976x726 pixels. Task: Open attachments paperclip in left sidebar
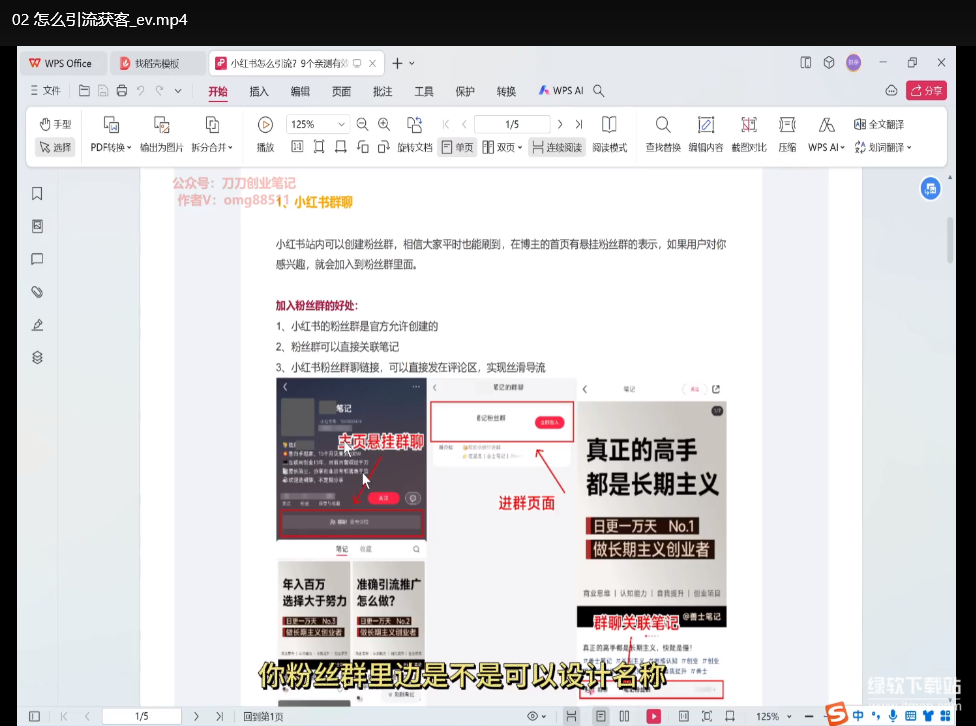[x=37, y=292]
